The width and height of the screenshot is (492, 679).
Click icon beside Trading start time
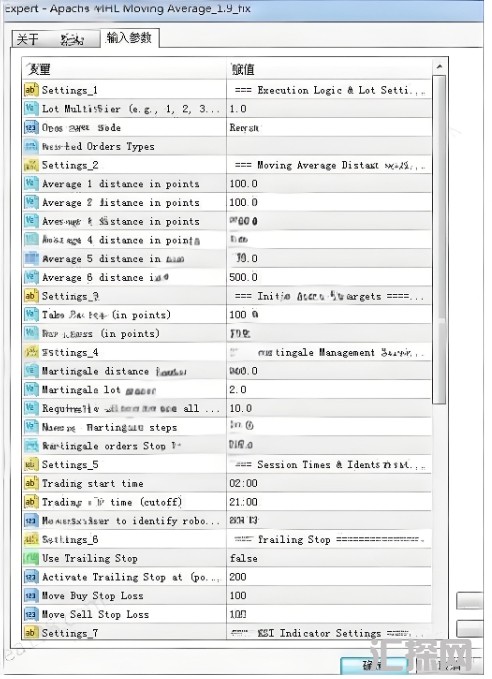(x=31, y=483)
